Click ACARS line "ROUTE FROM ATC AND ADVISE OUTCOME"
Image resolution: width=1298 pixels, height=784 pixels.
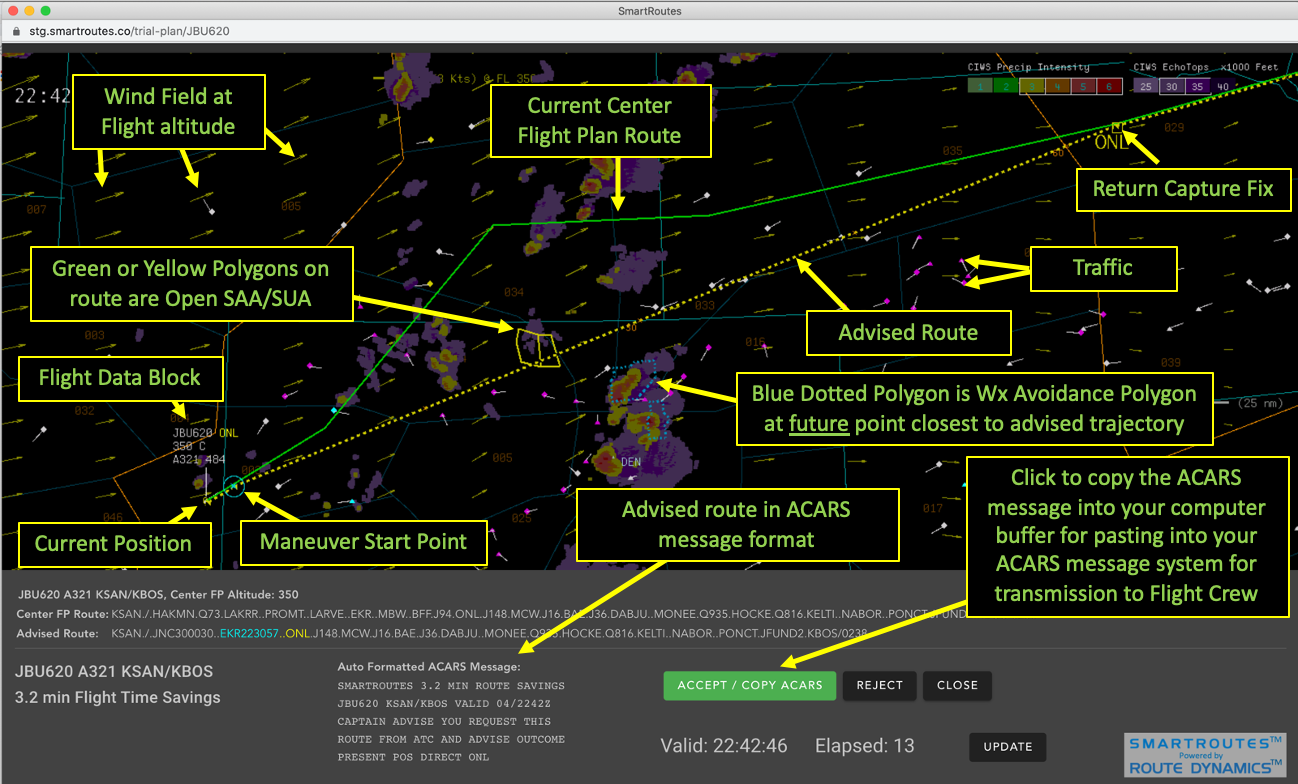click(x=451, y=739)
